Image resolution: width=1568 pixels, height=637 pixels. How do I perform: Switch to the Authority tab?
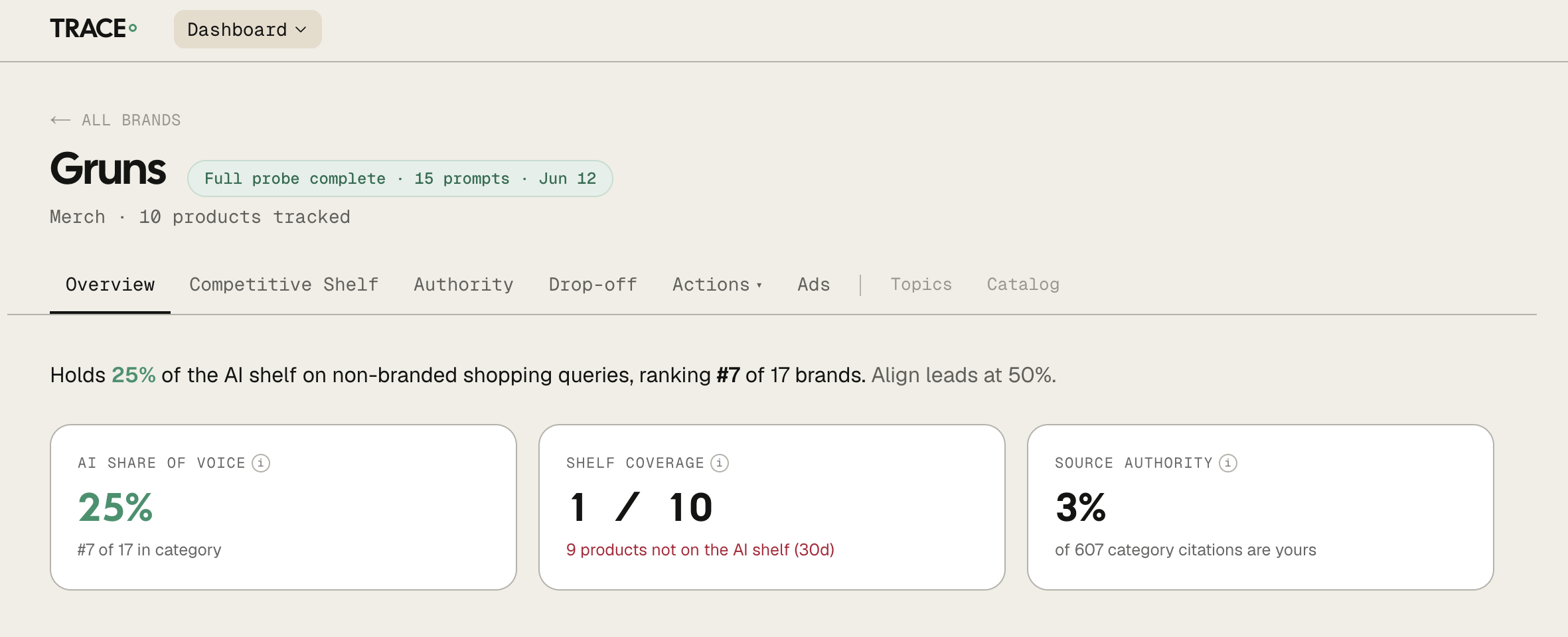(463, 285)
